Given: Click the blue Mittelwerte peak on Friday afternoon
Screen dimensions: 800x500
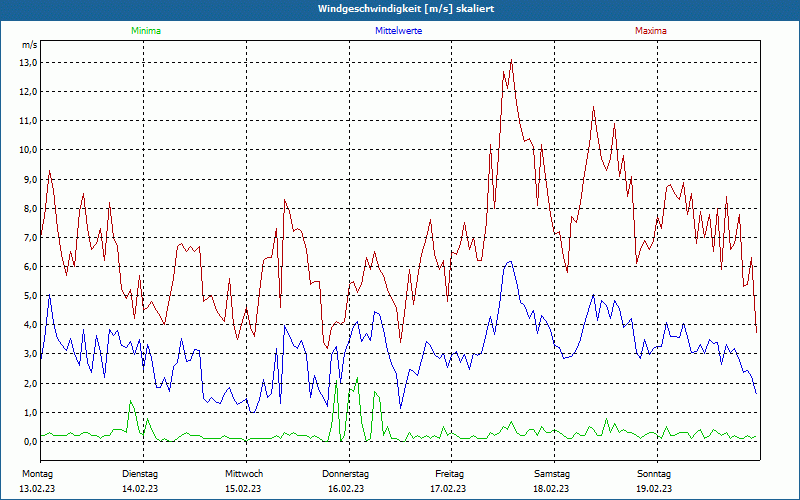Looking at the screenshot, I should click(510, 262).
